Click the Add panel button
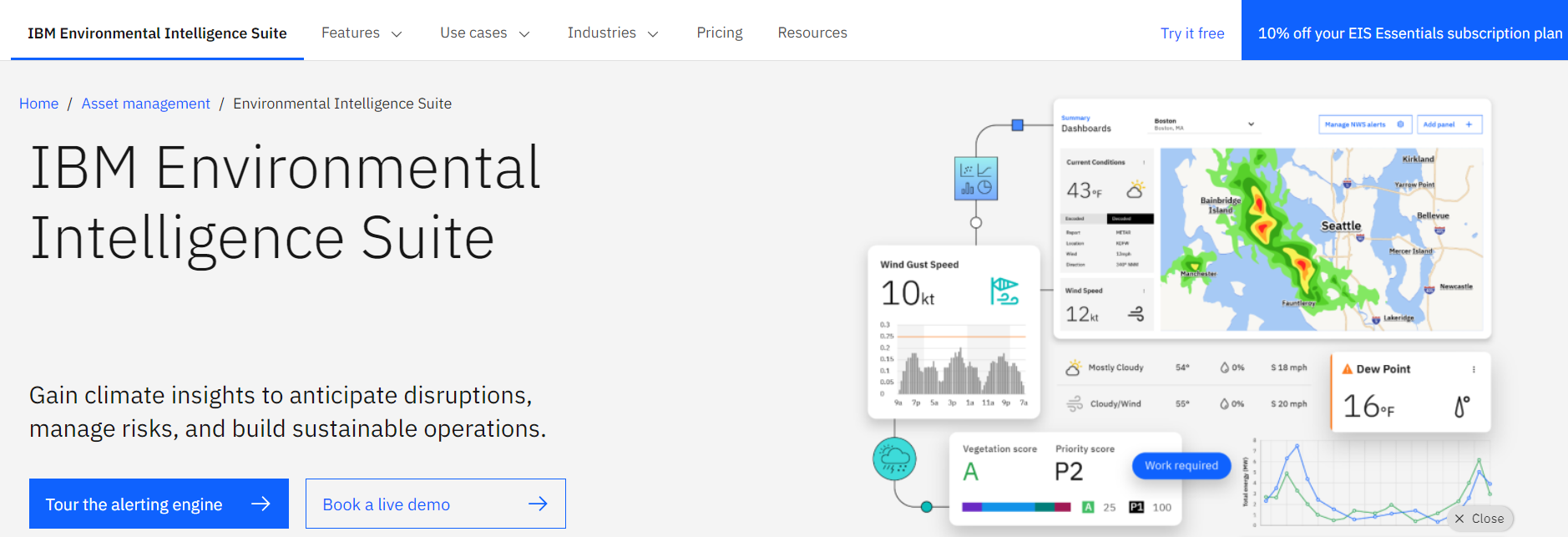This screenshot has width=1568, height=537. (x=1449, y=124)
